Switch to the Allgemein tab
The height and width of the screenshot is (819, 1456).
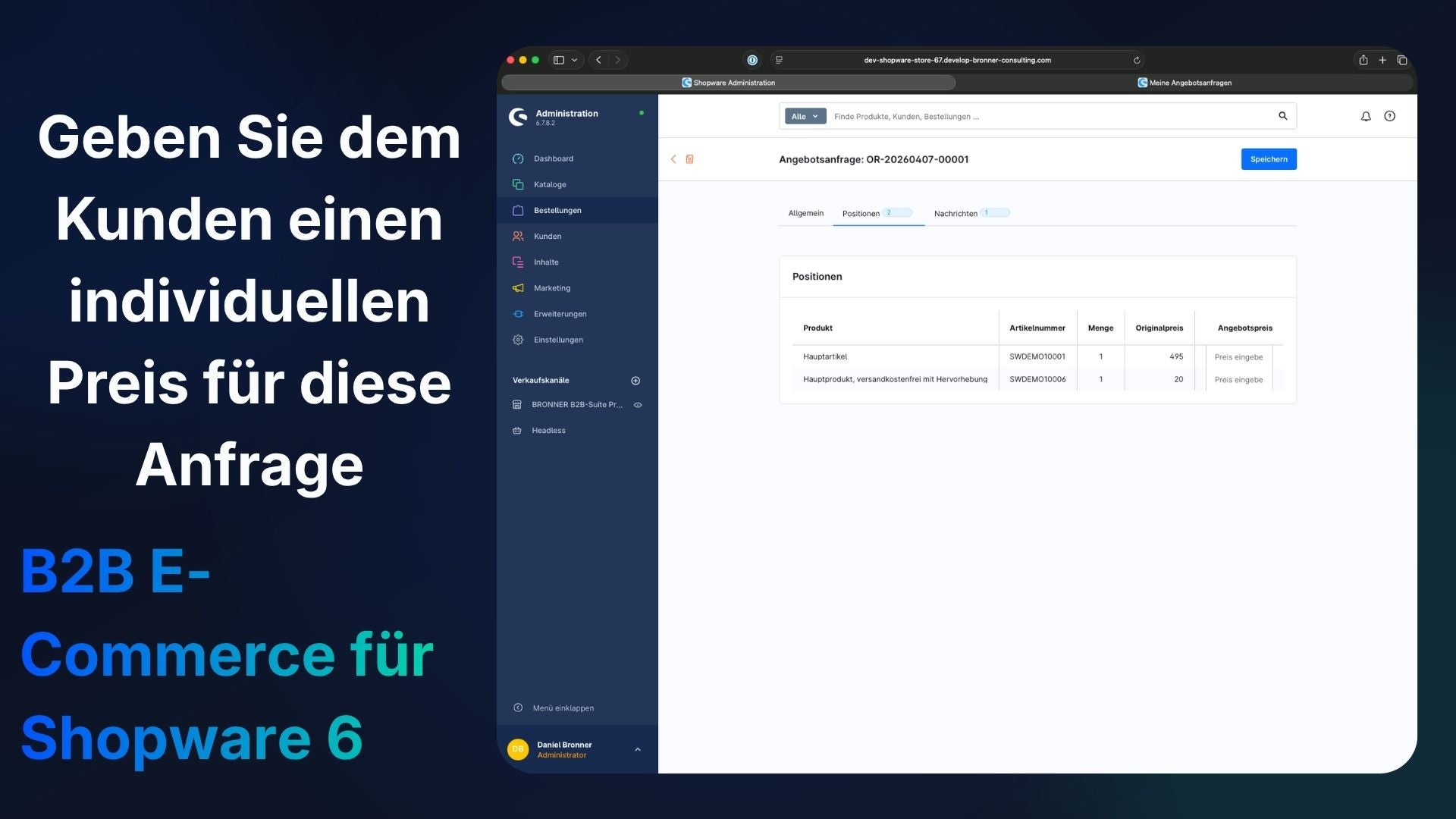tap(806, 213)
